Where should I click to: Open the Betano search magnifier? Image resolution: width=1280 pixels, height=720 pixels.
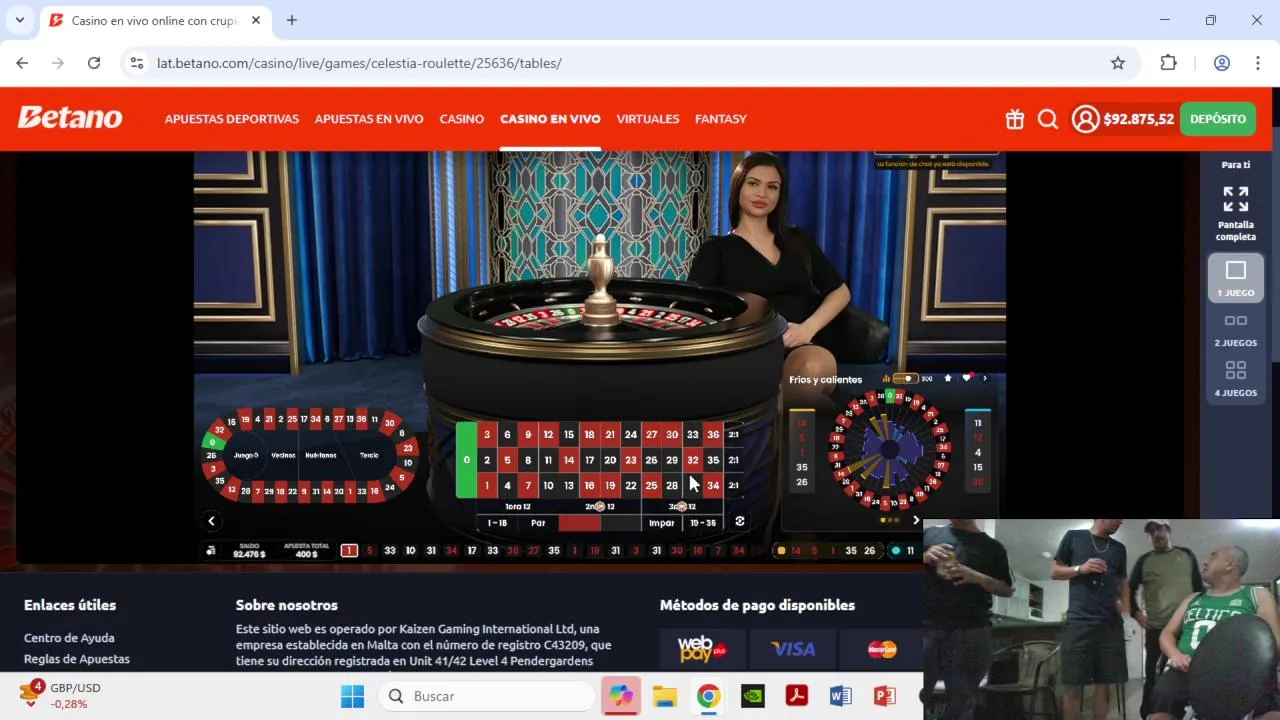pyautogui.click(x=1048, y=119)
